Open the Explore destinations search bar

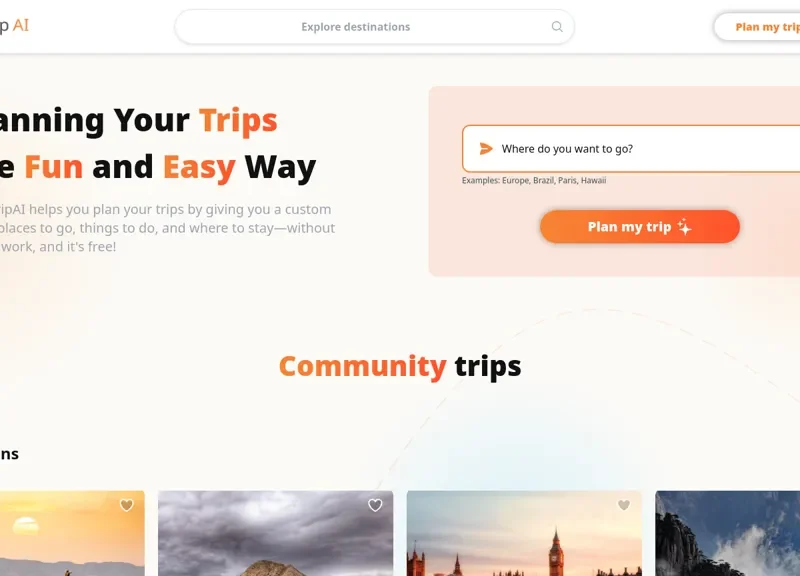(376, 27)
